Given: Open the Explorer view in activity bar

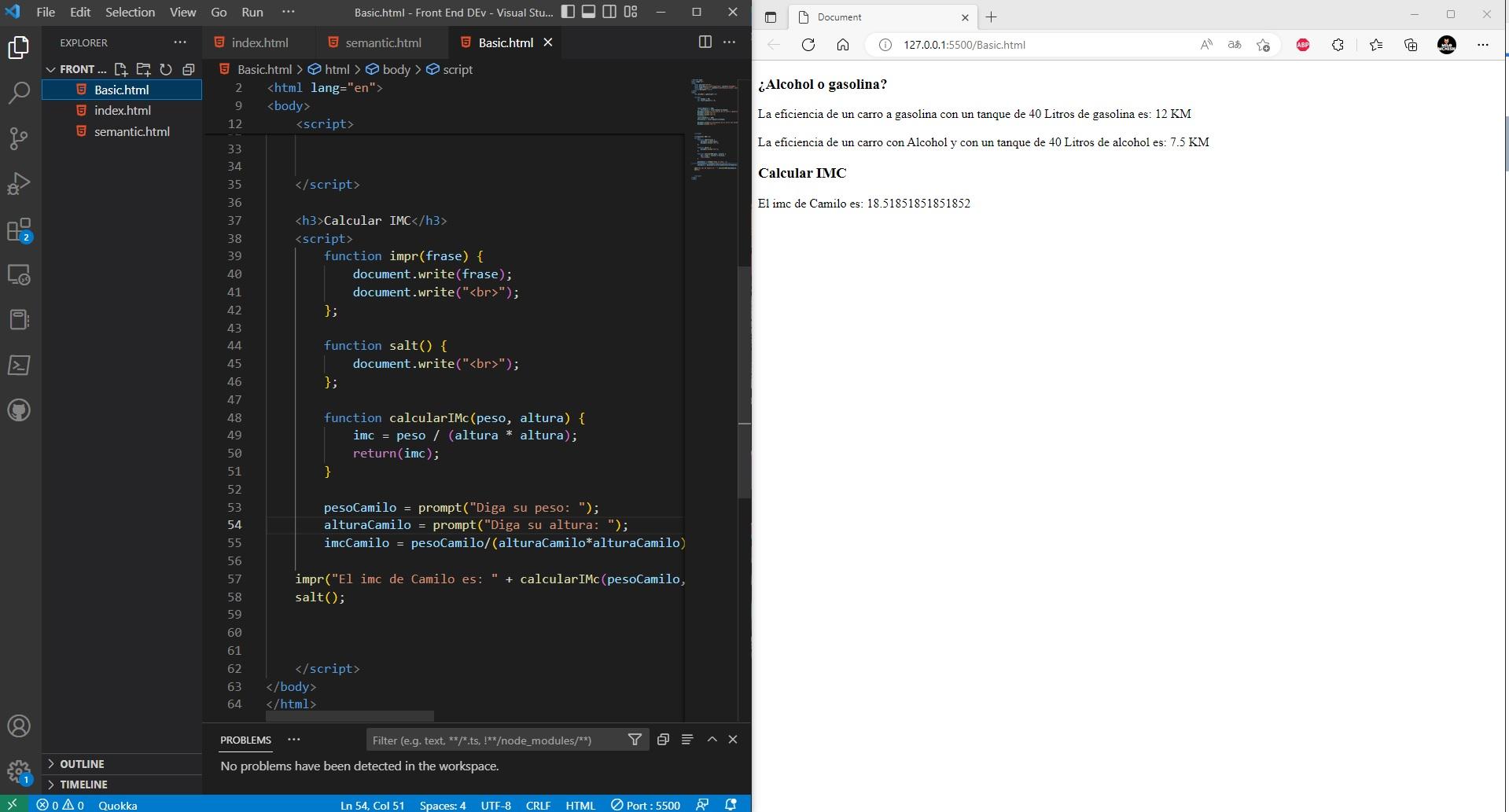Looking at the screenshot, I should pyautogui.click(x=19, y=48).
